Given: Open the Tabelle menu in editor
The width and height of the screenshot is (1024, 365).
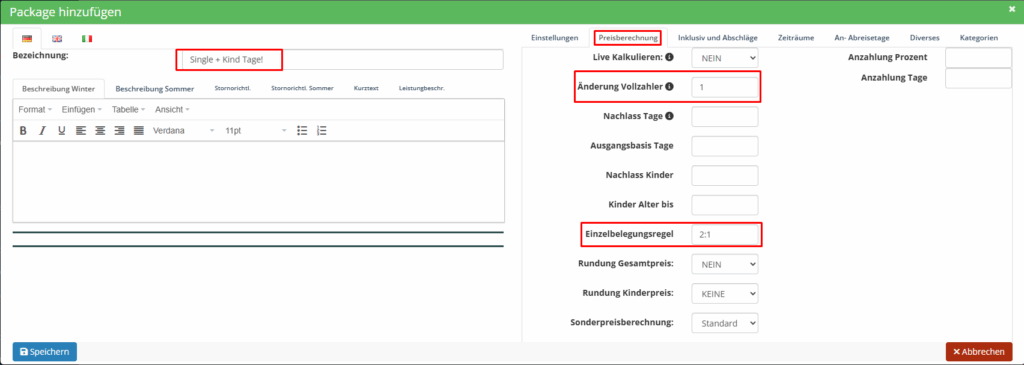Looking at the screenshot, I should [128, 109].
